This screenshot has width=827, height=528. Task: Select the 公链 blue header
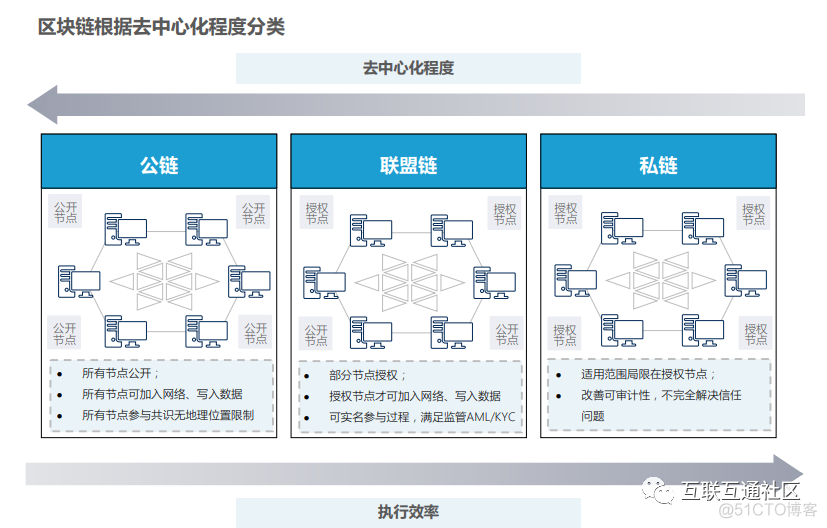158,161
